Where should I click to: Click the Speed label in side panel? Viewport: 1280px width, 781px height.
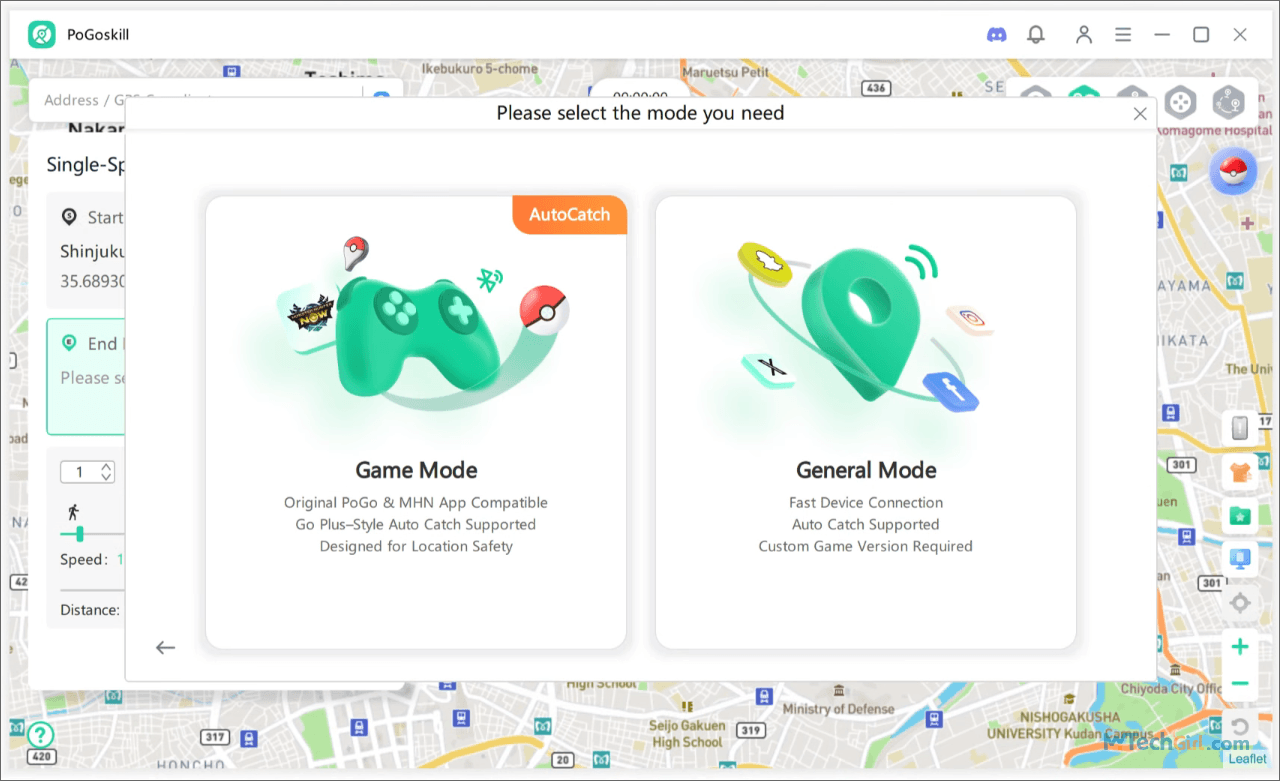coord(84,560)
